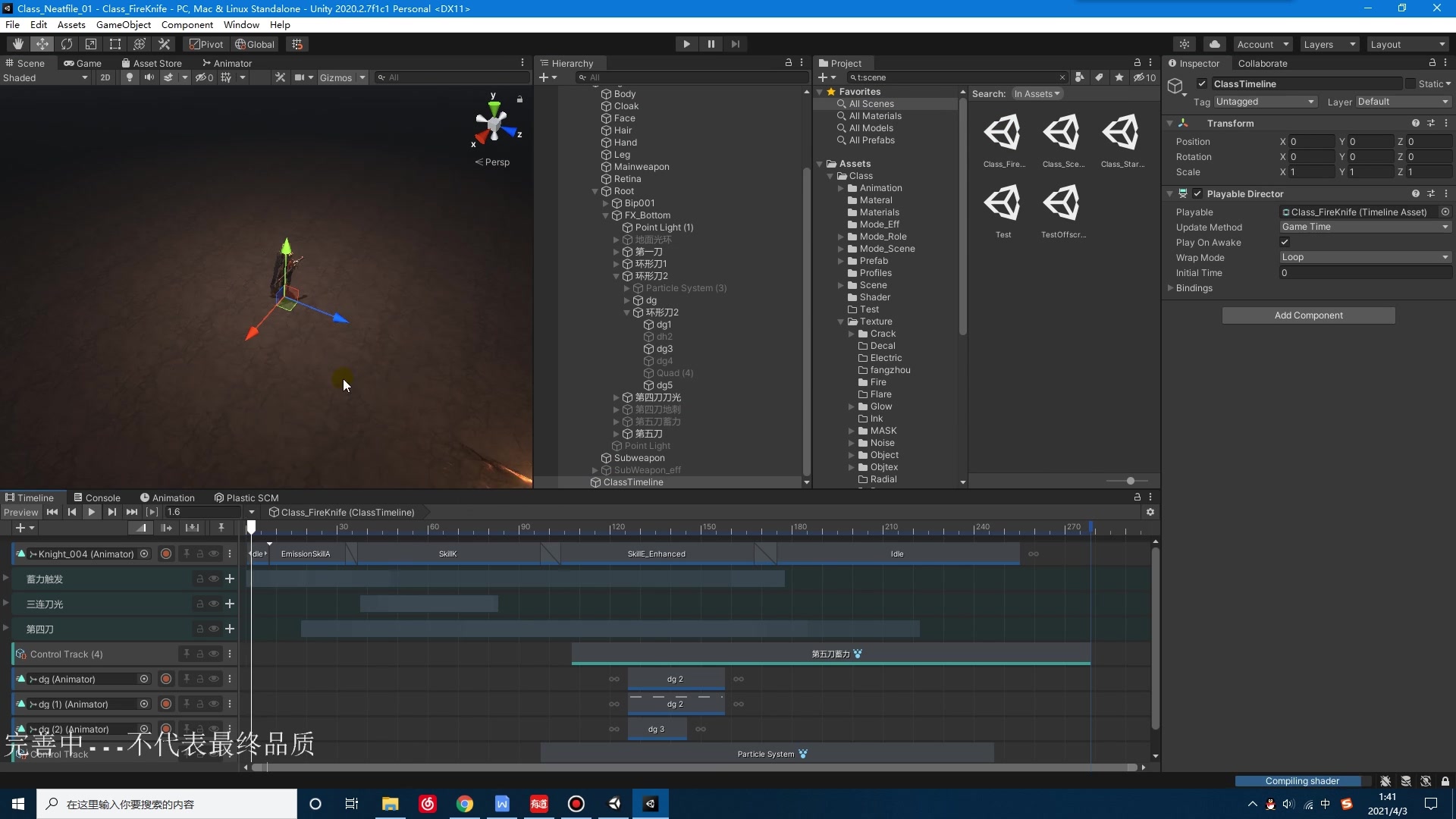Select the Rotate tool
The width and height of the screenshot is (1456, 819).
67,44
